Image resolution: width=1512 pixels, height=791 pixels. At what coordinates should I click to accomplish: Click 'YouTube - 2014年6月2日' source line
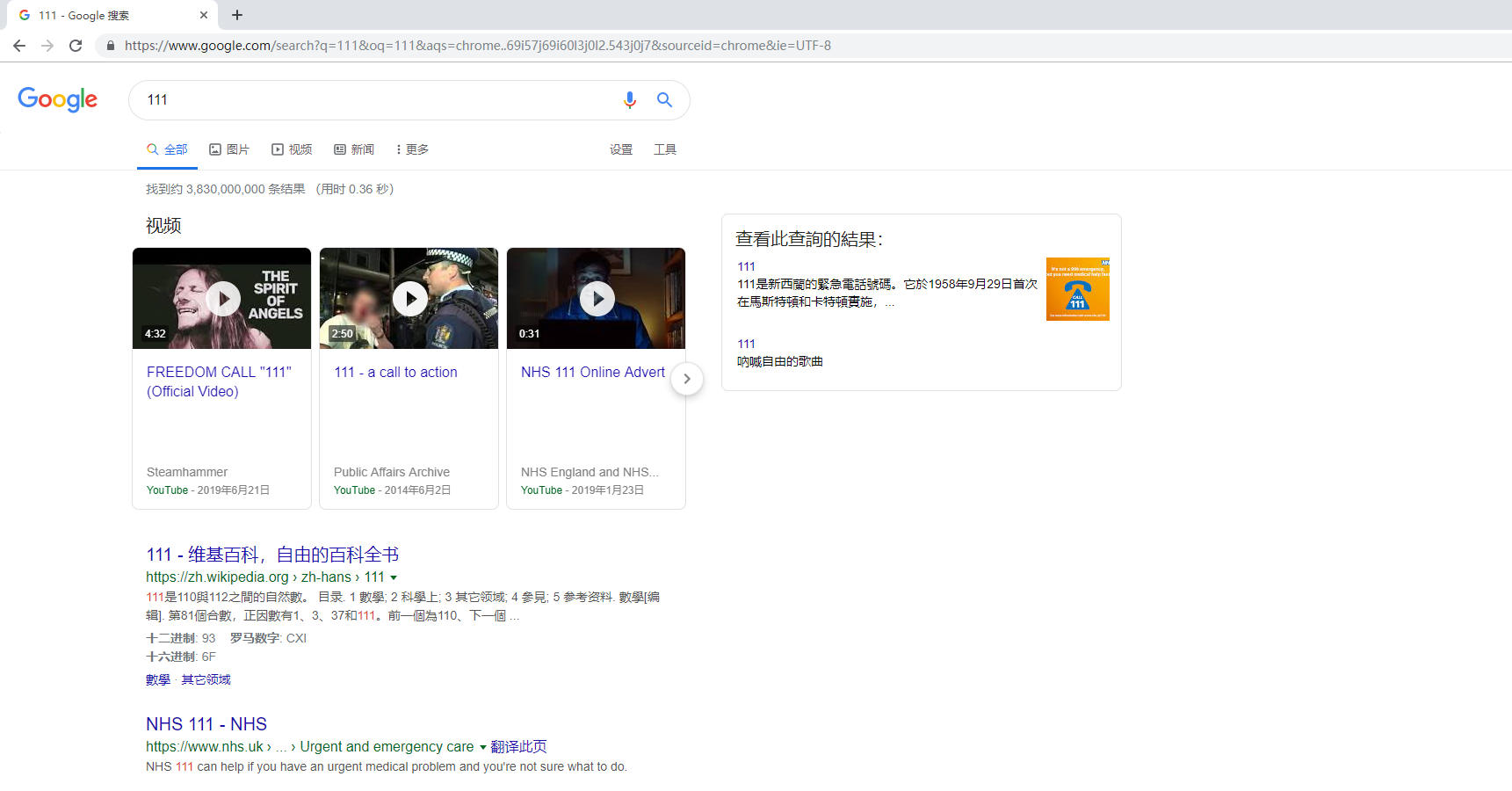pyautogui.click(x=393, y=490)
